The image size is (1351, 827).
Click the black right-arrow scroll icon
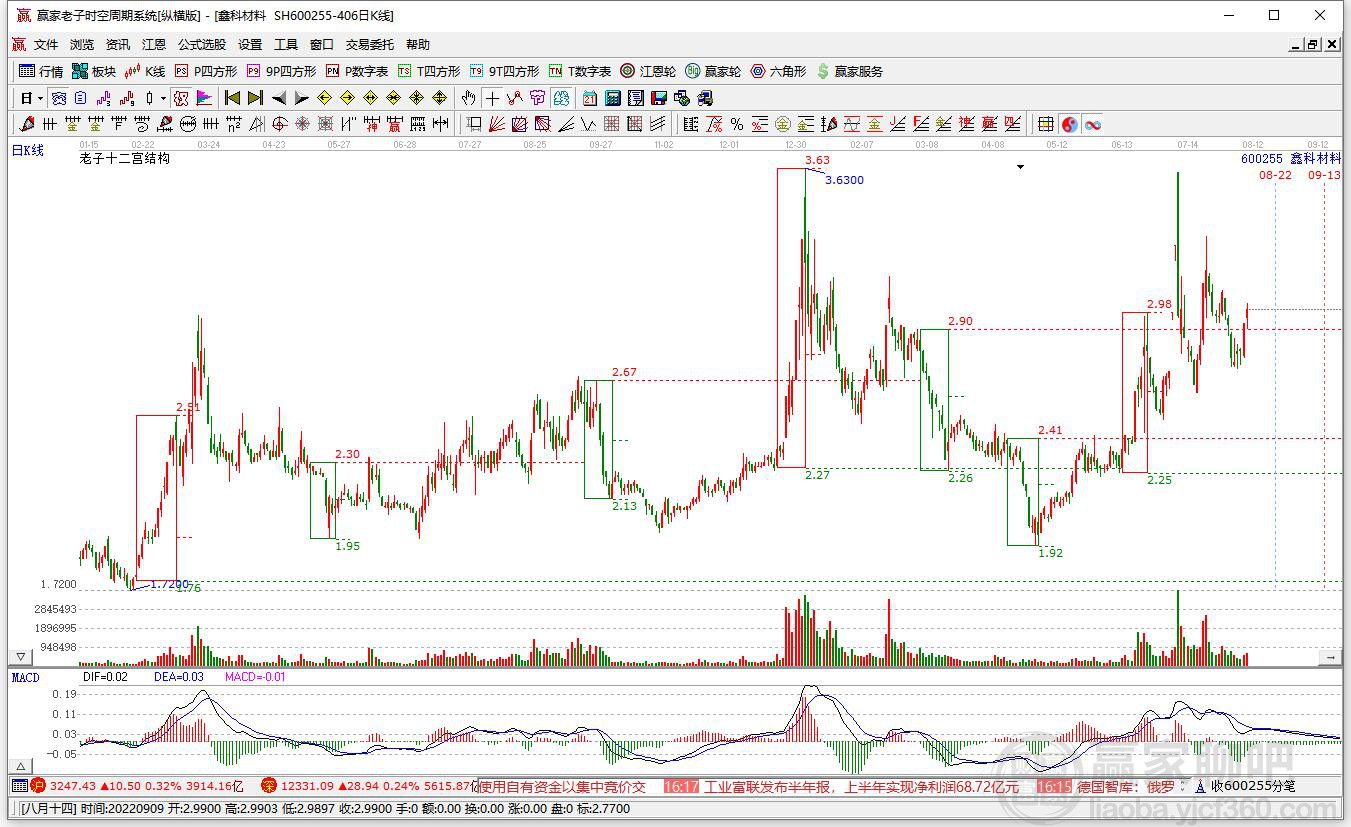coord(301,98)
